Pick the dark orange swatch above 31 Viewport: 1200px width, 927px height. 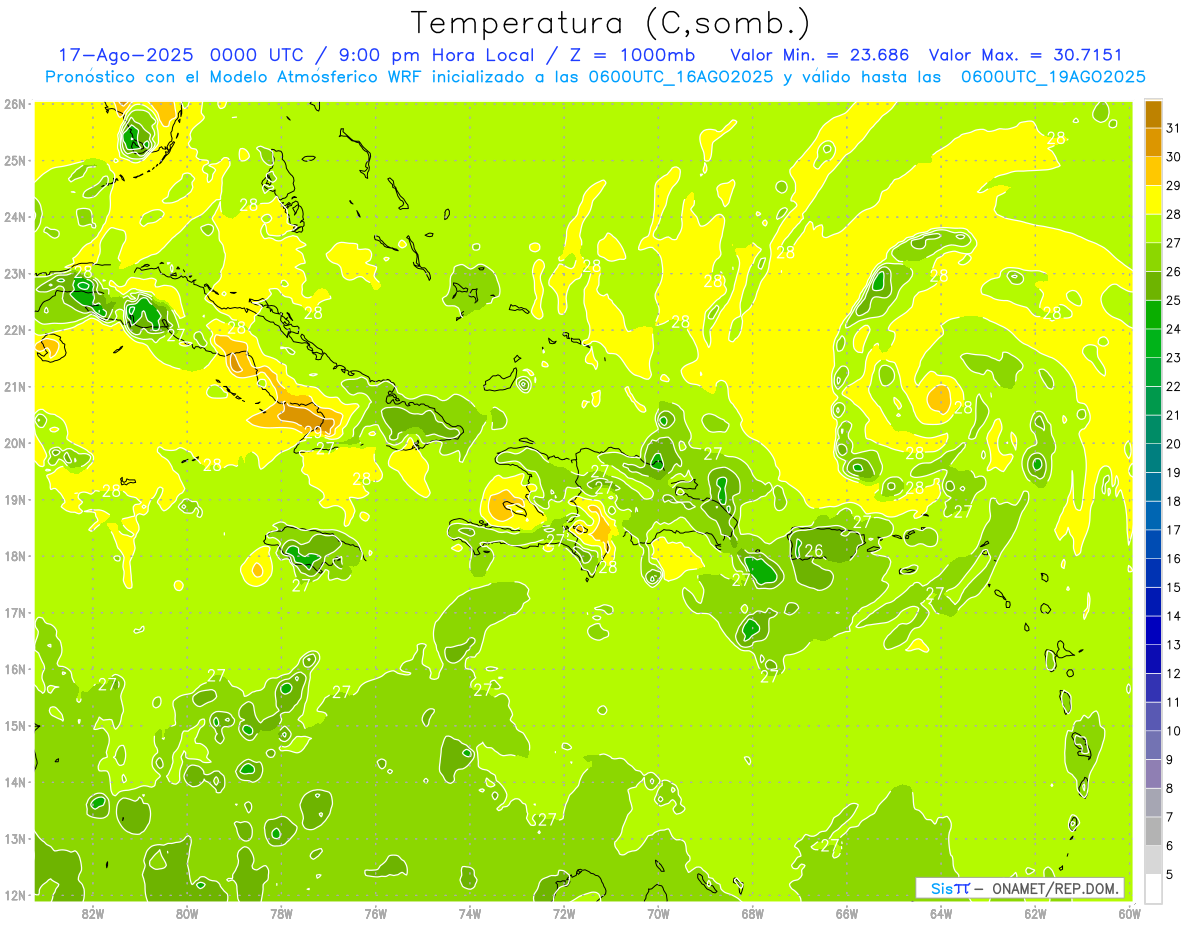pos(1153,114)
